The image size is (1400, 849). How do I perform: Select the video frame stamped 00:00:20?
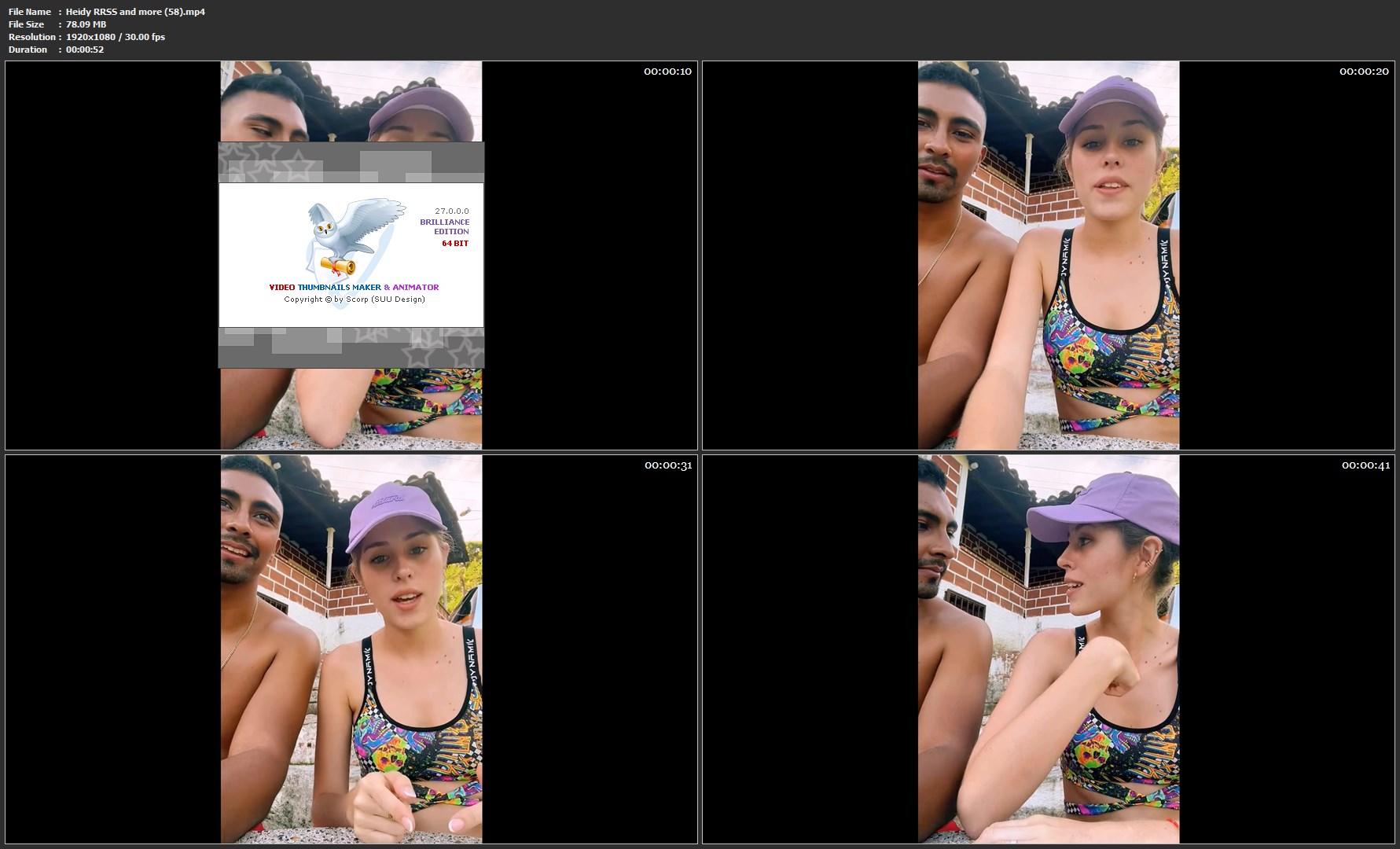(x=1049, y=255)
